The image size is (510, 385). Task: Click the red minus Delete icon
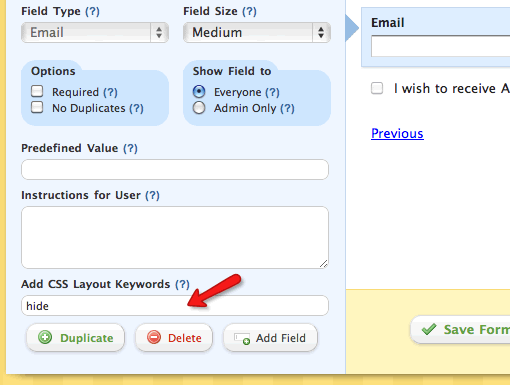154,337
